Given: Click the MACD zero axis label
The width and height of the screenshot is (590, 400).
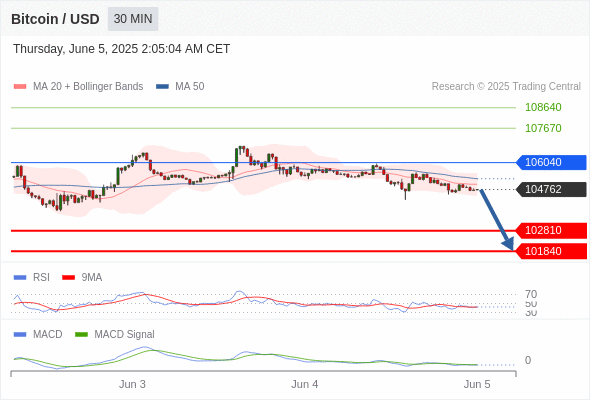Looking at the screenshot, I should tap(528, 360).
